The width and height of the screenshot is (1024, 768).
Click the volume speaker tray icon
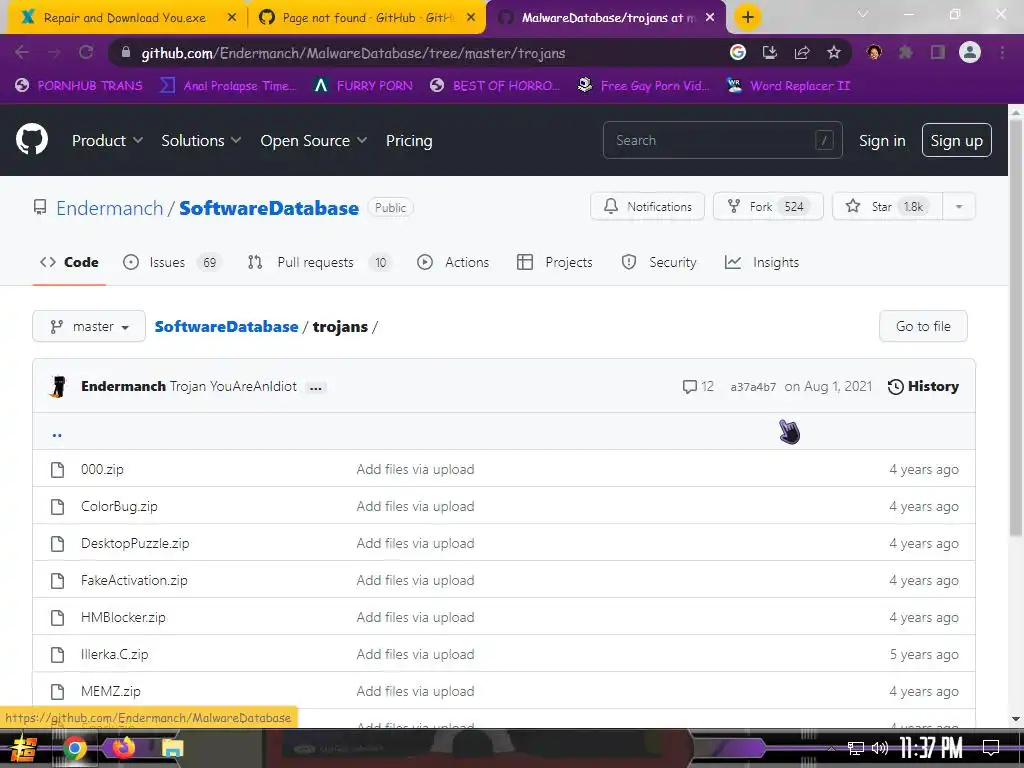(880, 748)
